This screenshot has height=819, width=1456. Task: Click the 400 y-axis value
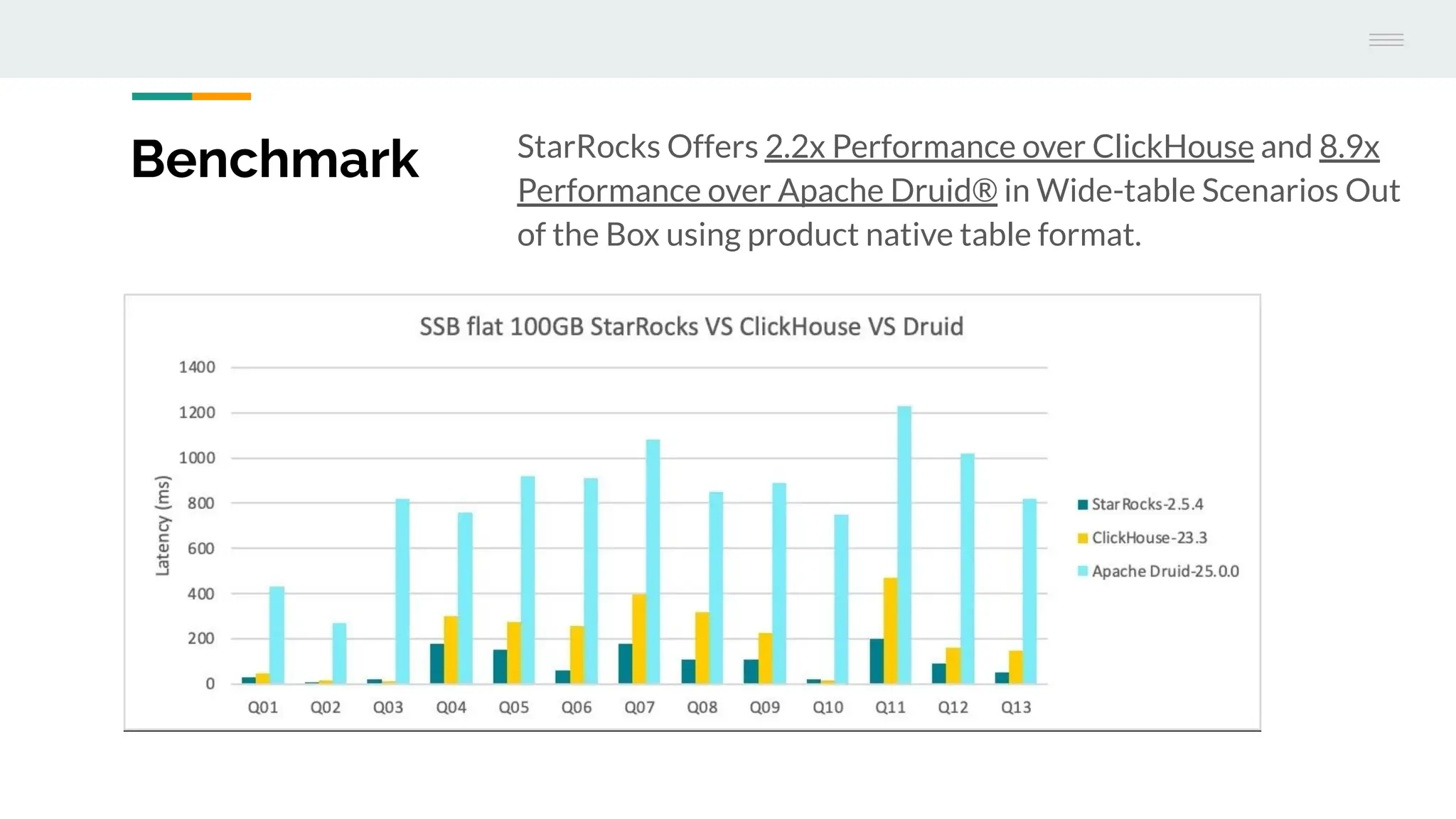click(x=201, y=594)
